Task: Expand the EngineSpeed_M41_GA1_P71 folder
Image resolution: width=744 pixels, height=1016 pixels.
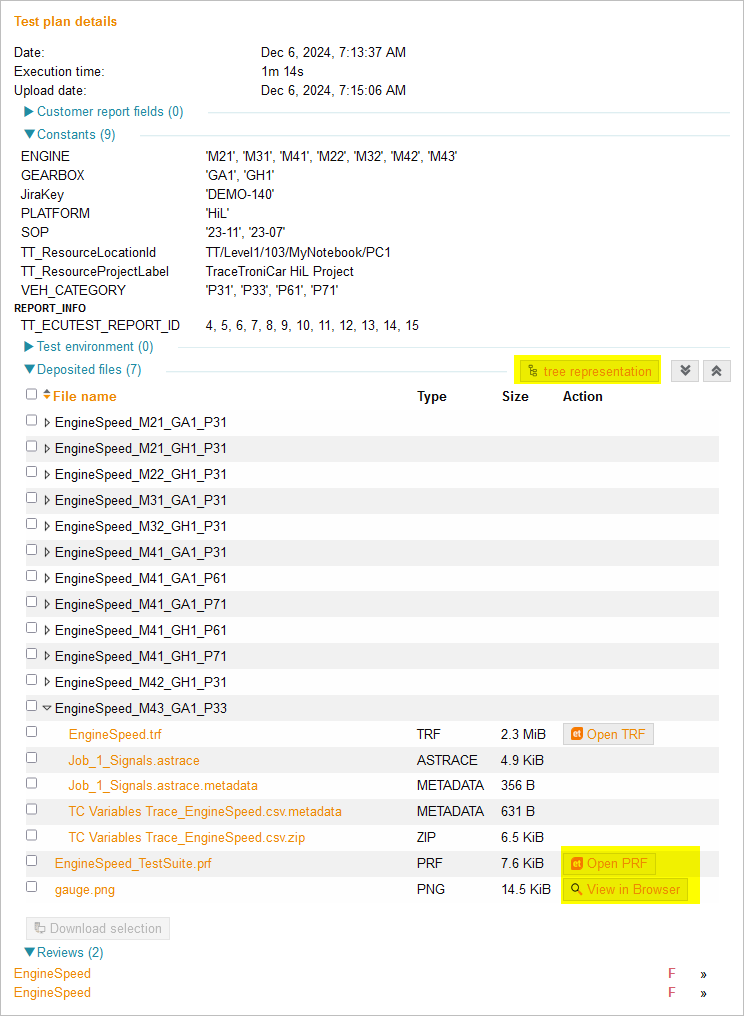Action: coord(47,605)
